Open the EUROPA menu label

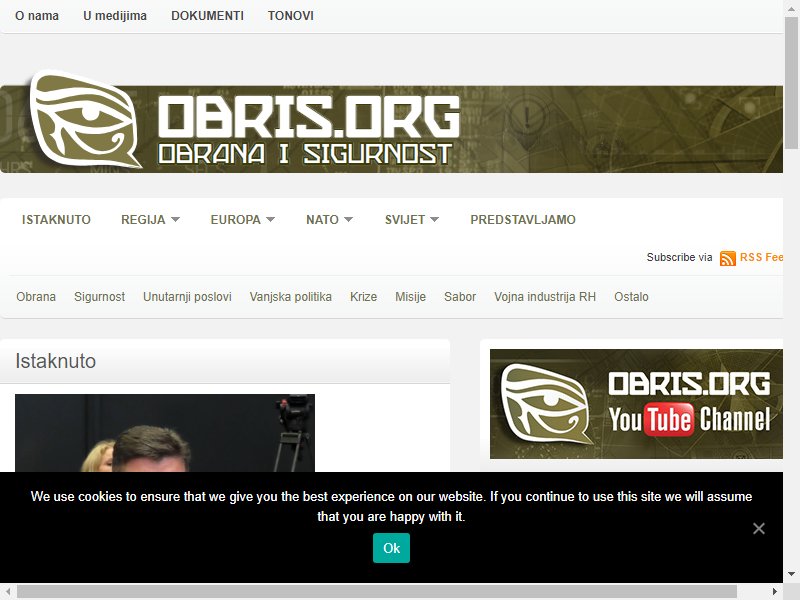coord(236,220)
